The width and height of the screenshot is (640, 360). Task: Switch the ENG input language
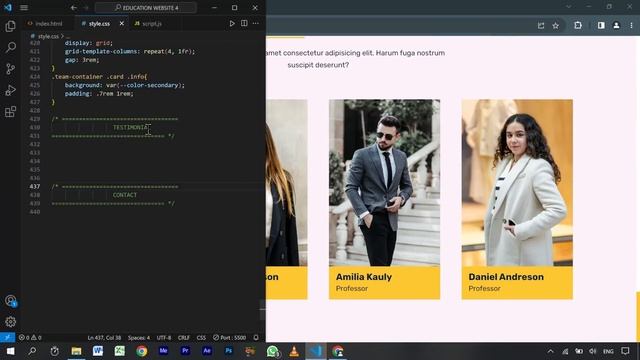point(608,351)
